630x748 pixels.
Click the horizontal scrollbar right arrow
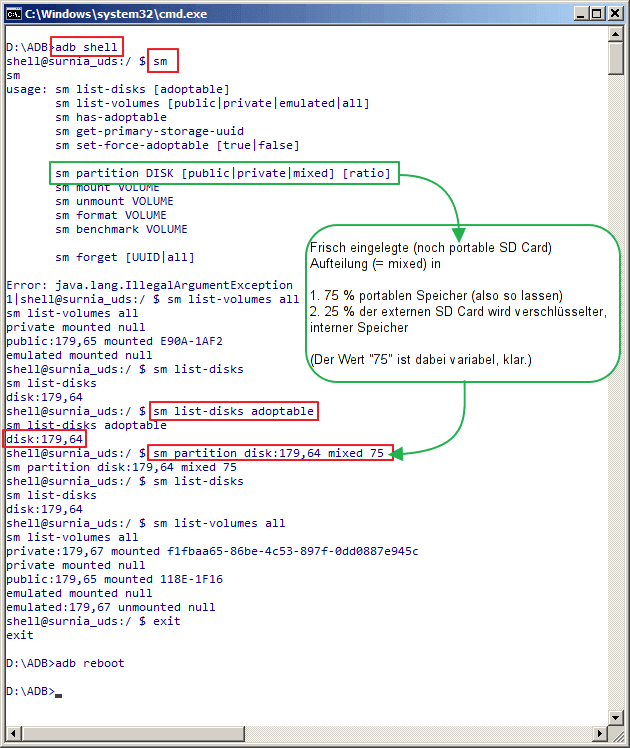pyautogui.click(x=599, y=733)
